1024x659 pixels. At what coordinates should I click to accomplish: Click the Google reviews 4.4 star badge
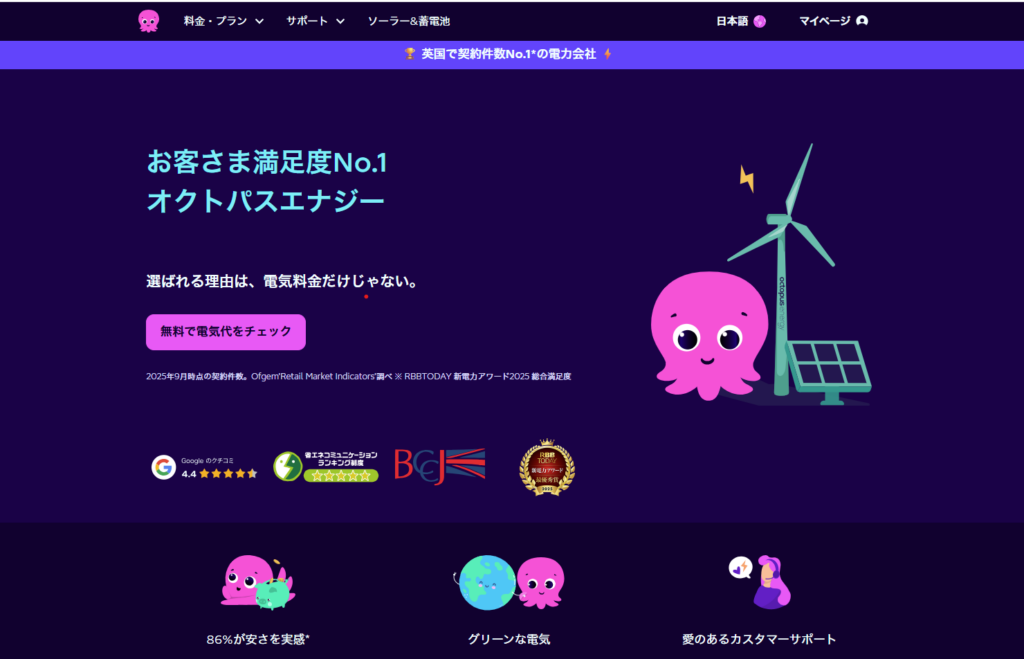click(x=204, y=468)
